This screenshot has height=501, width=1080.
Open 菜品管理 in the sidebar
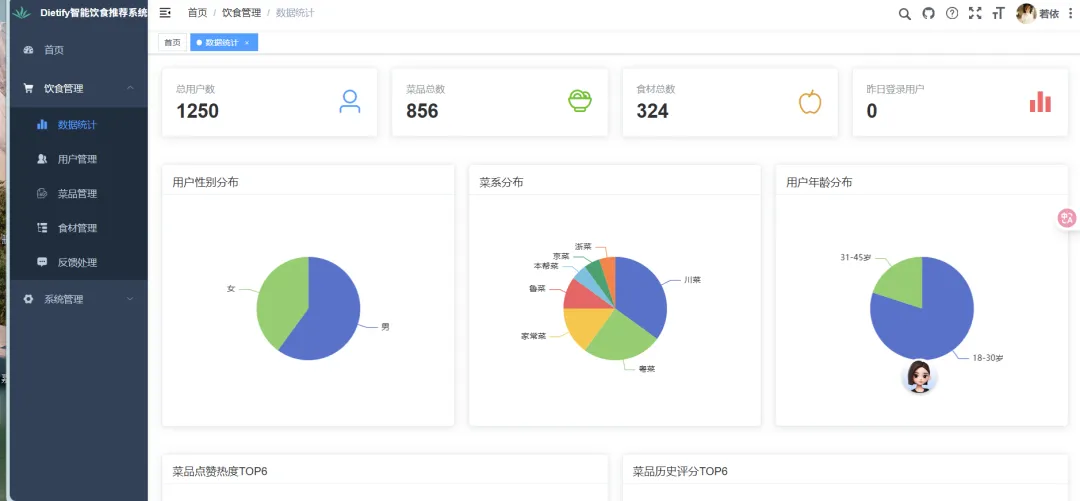point(79,194)
